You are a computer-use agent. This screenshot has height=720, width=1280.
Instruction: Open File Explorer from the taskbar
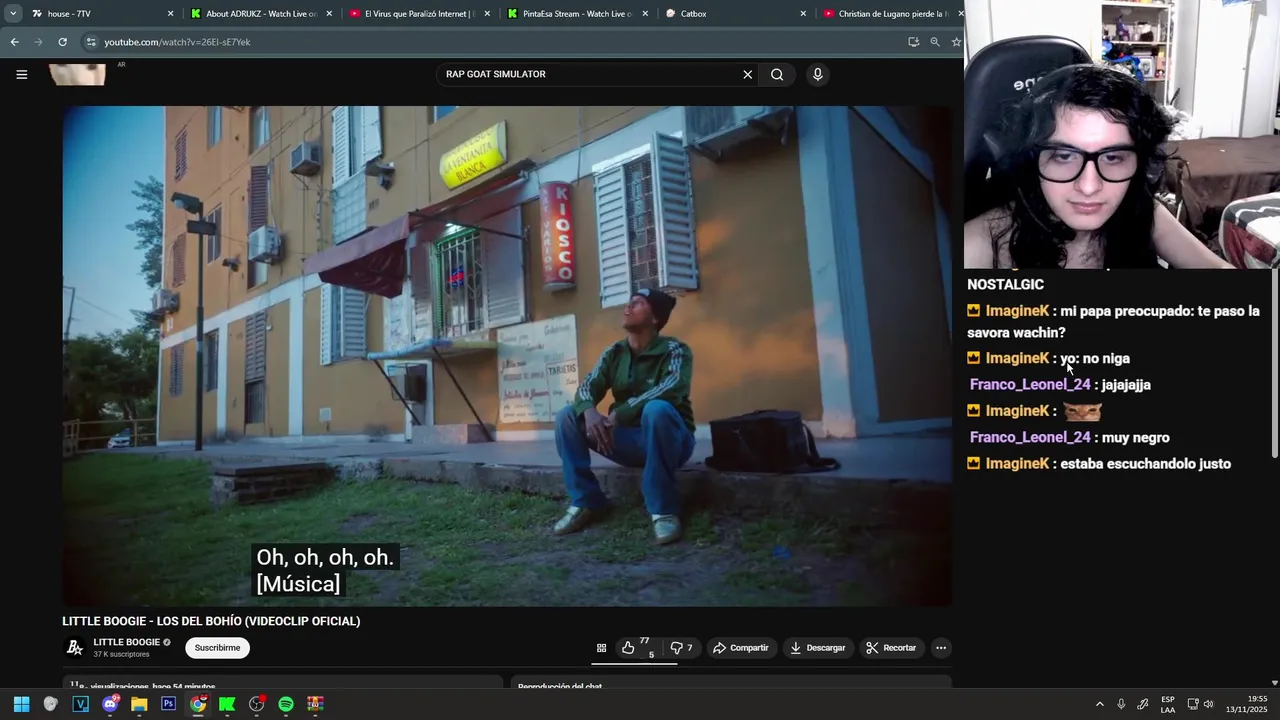tap(139, 704)
